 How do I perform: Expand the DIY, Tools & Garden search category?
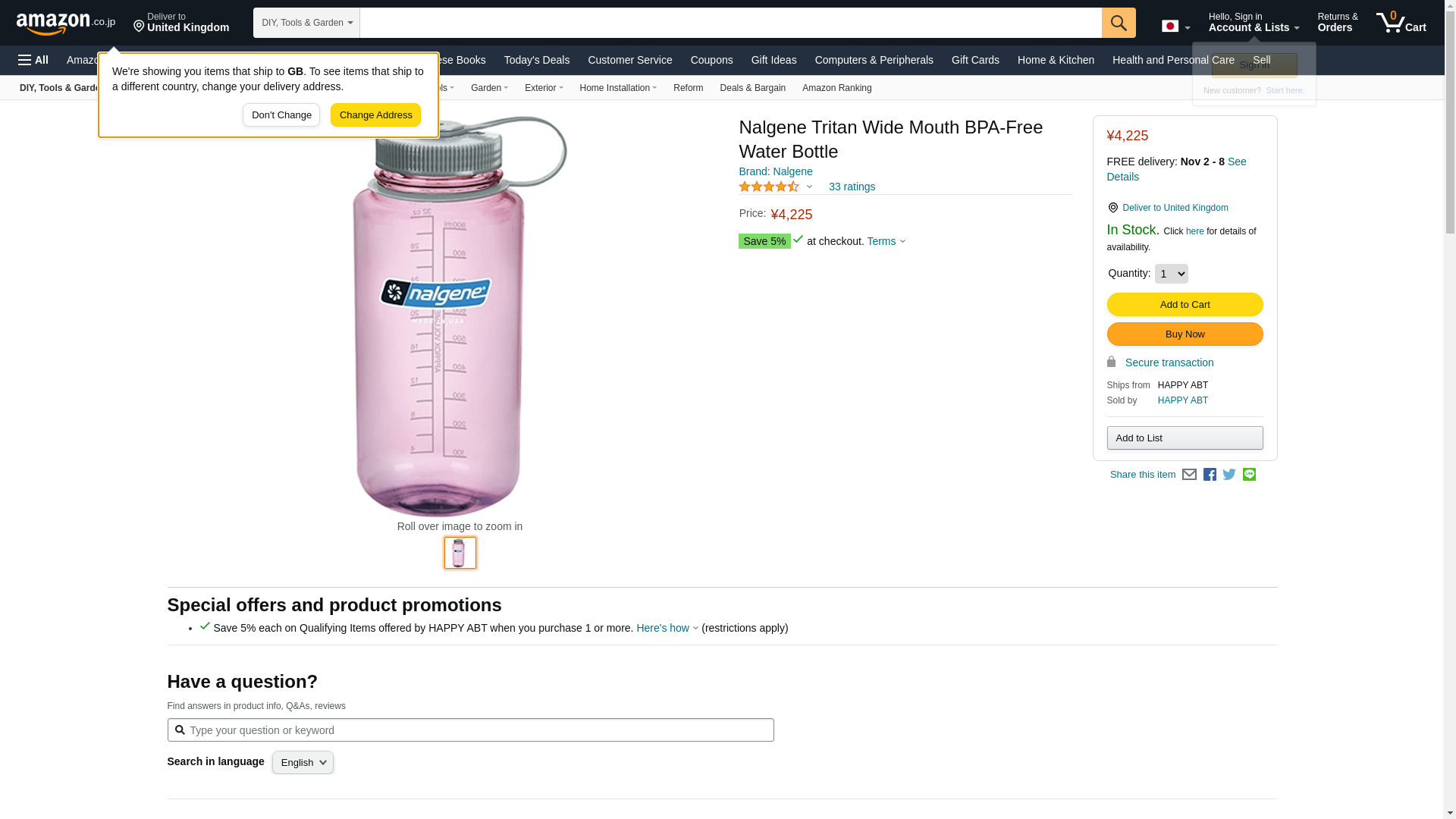(x=306, y=23)
